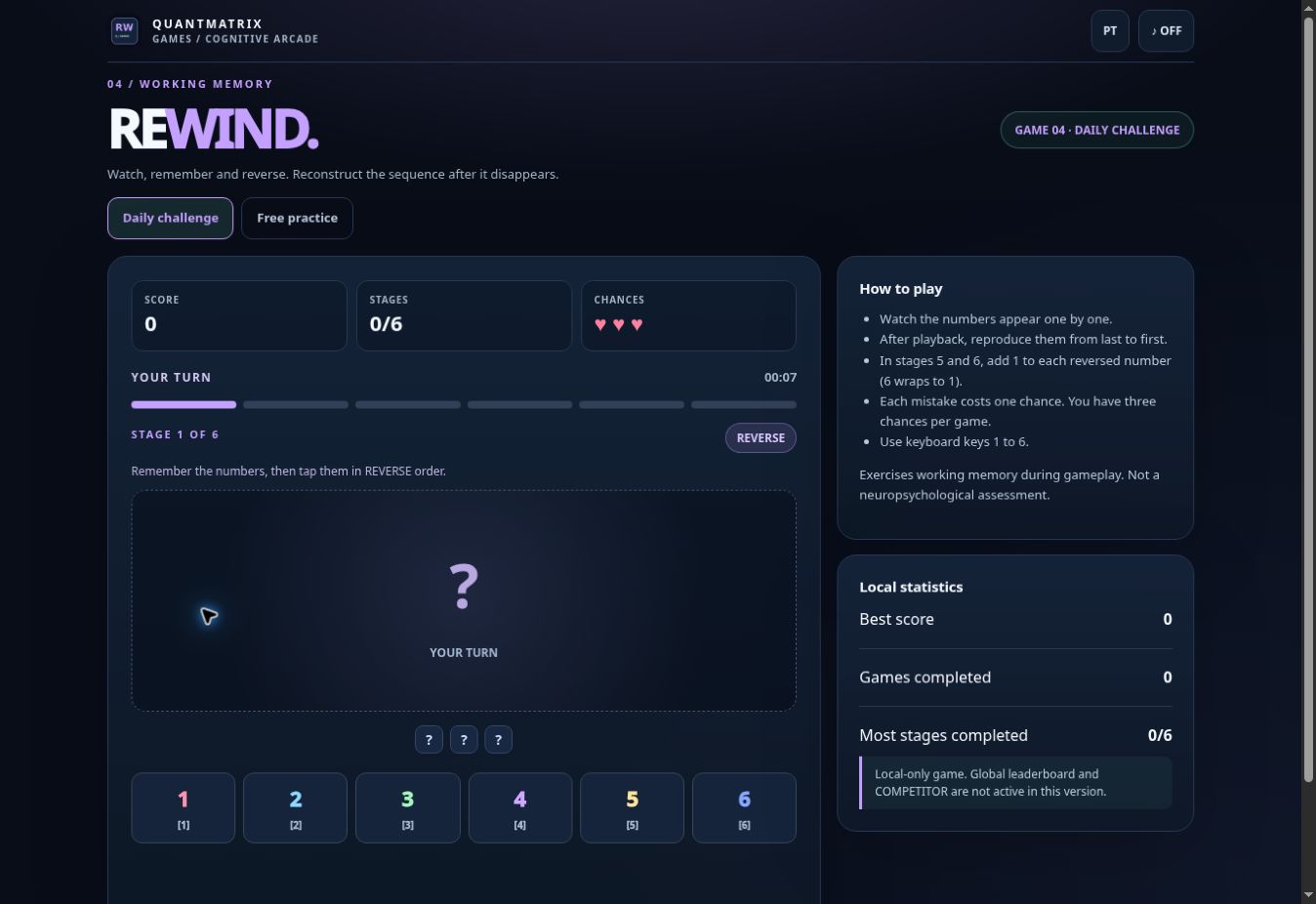1316x904 pixels.
Task: Tap number 1 key tile
Action: [x=183, y=807]
